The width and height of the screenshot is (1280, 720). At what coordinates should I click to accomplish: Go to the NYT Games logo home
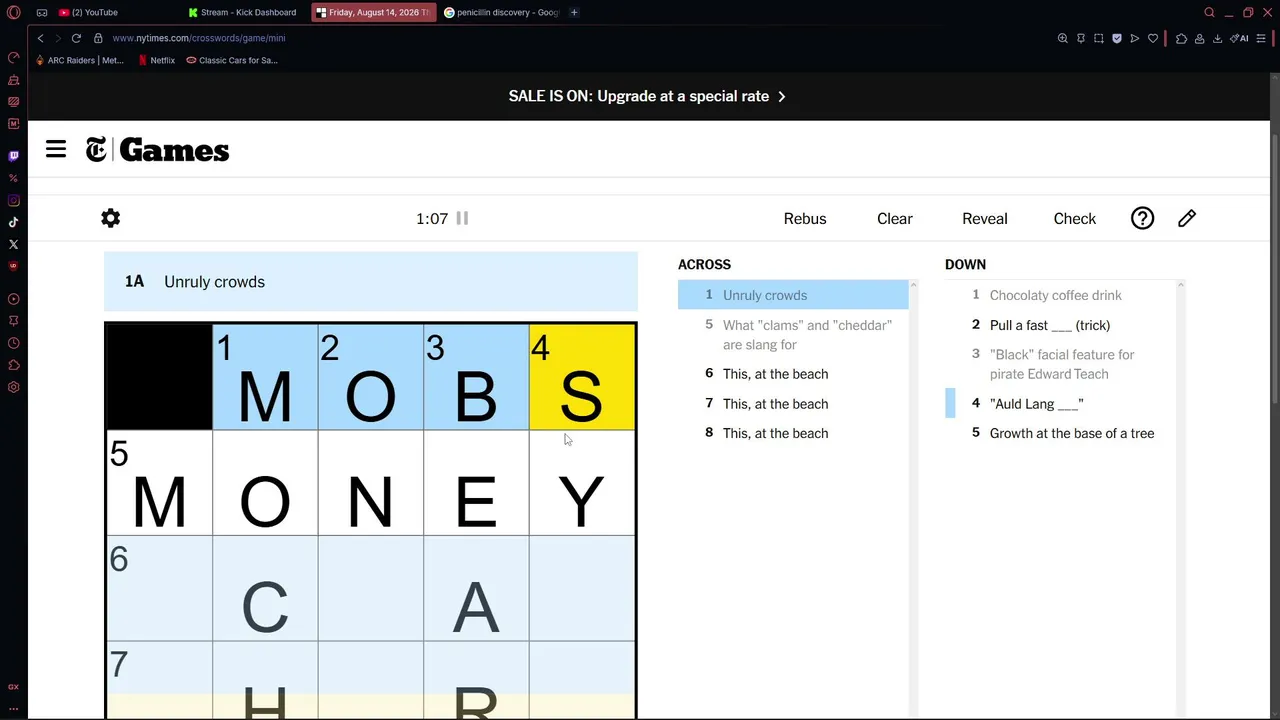(x=157, y=150)
